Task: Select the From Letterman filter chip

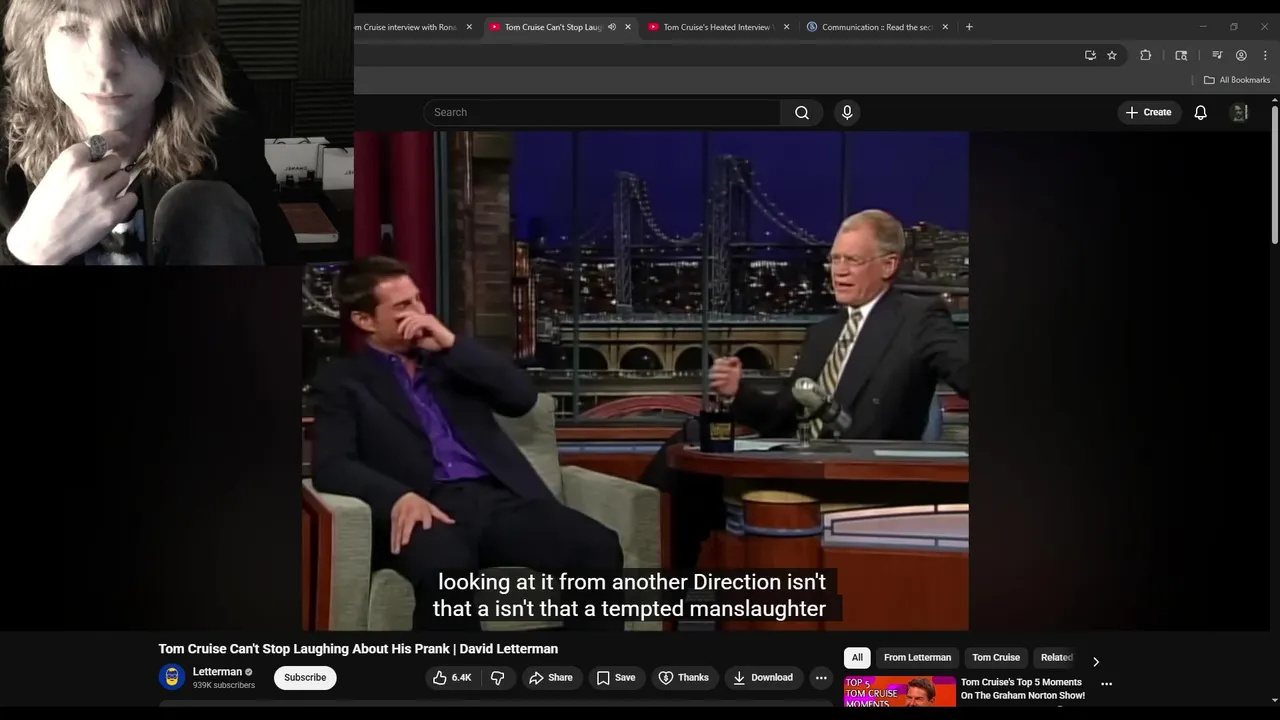Action: tap(917, 658)
